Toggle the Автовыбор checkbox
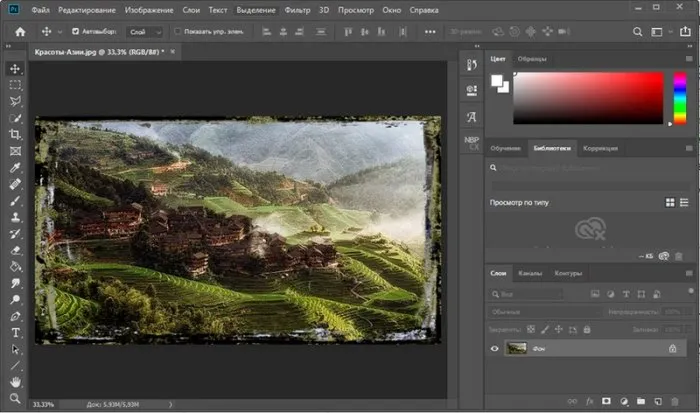The image size is (700, 413). tap(75, 31)
